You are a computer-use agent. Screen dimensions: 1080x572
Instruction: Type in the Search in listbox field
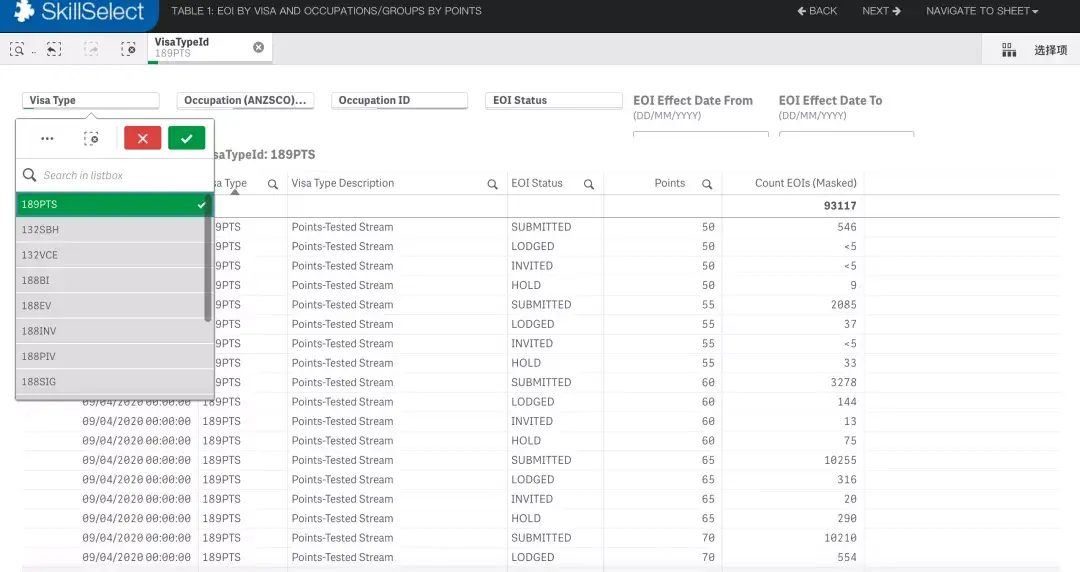120,175
